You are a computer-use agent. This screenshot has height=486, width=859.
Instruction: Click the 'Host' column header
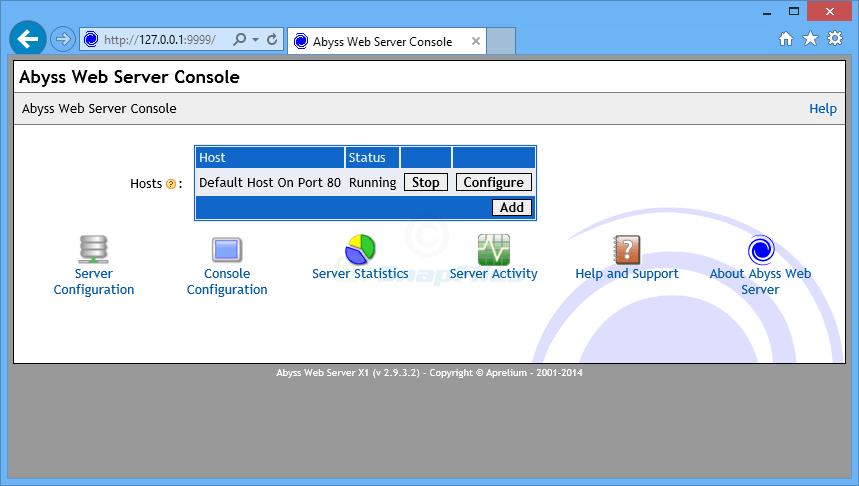[270, 157]
